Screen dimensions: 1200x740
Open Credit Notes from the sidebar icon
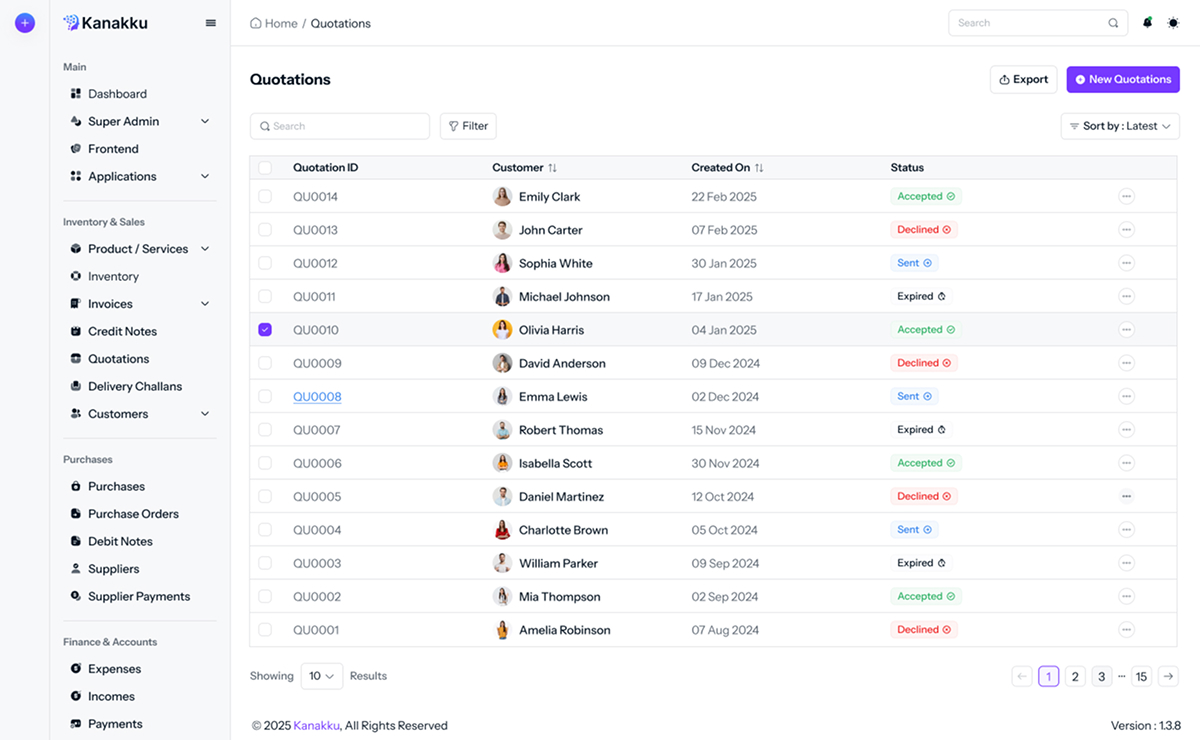tap(75, 331)
